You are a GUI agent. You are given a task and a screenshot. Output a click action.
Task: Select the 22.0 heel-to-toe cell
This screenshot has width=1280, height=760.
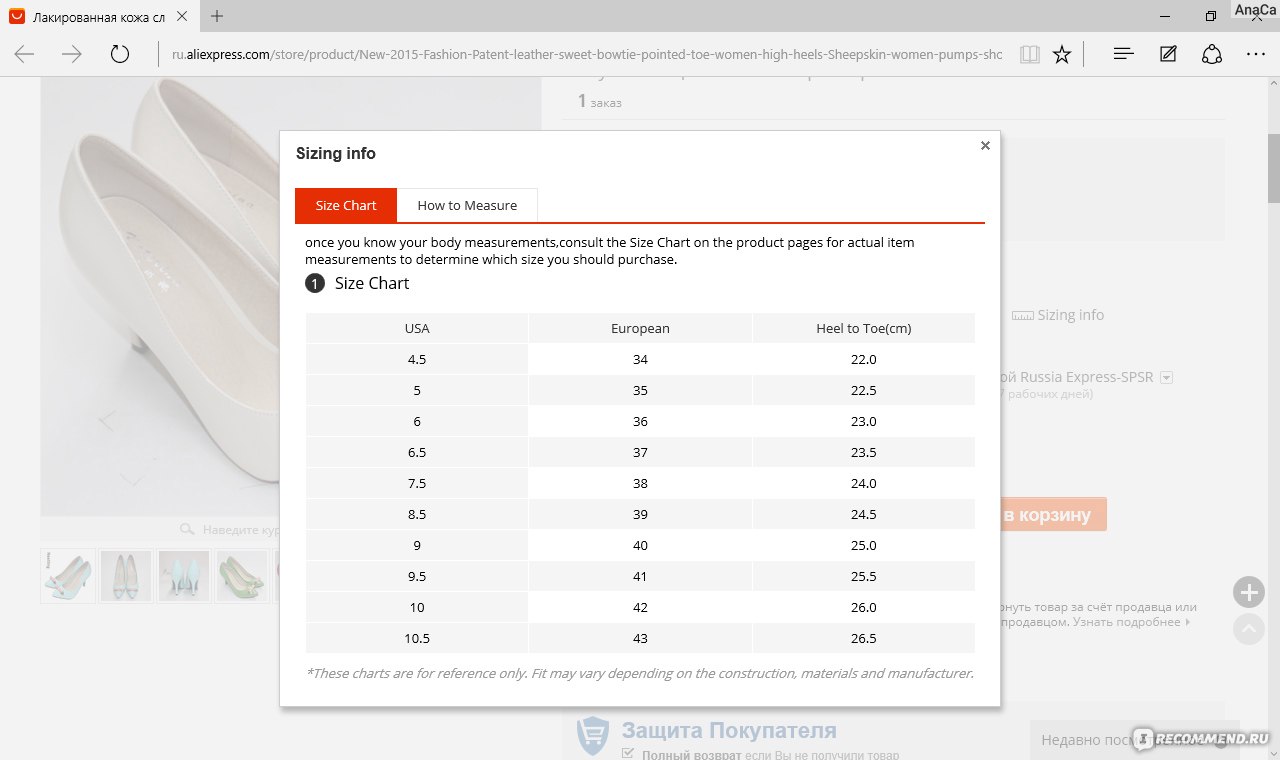point(864,359)
